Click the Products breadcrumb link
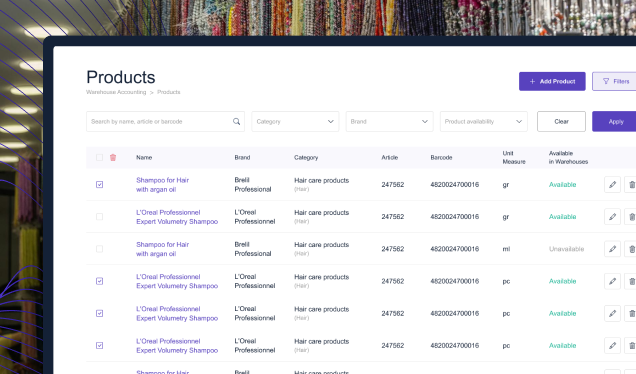The height and width of the screenshot is (374, 636). [x=169, y=92]
